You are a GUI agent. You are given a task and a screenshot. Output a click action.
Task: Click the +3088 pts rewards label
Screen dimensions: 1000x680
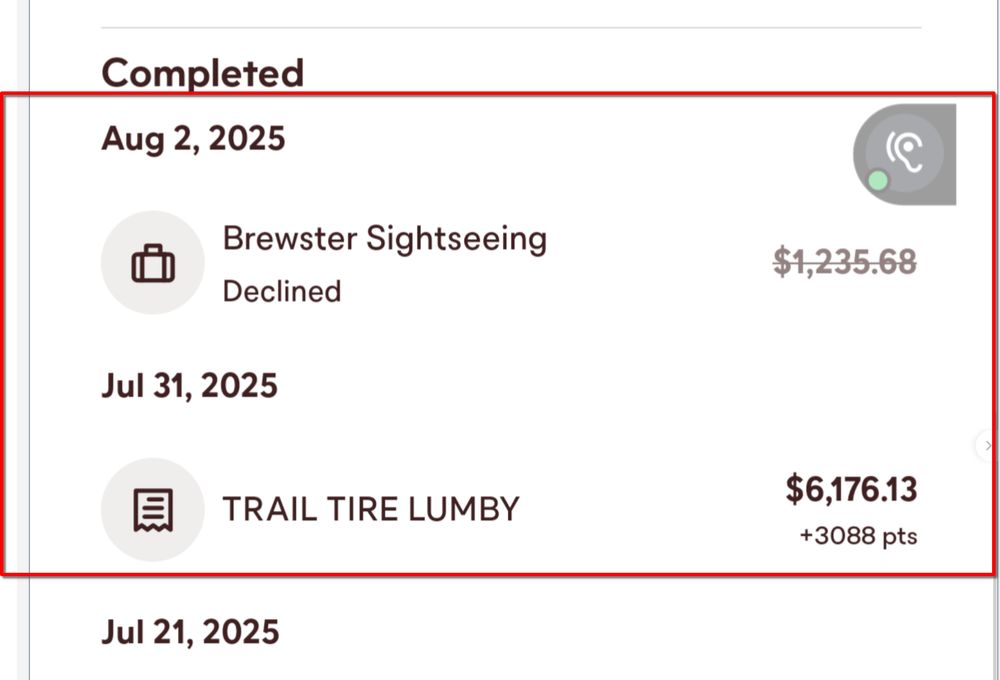857,536
